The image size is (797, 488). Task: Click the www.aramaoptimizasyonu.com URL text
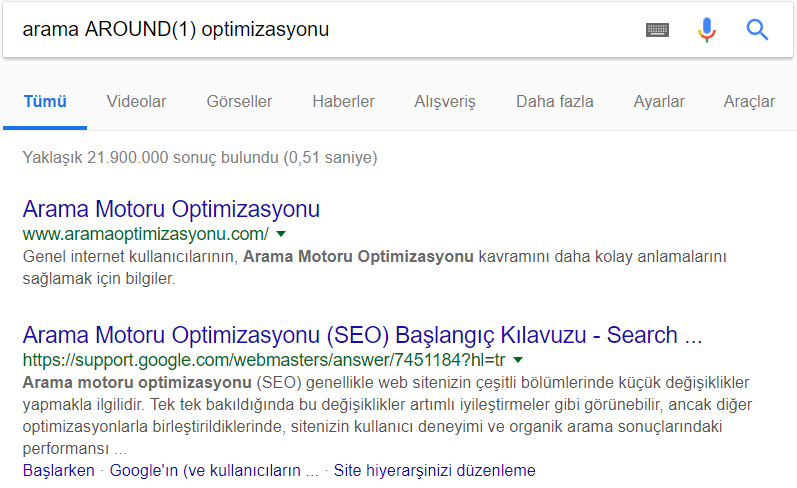tap(146, 234)
